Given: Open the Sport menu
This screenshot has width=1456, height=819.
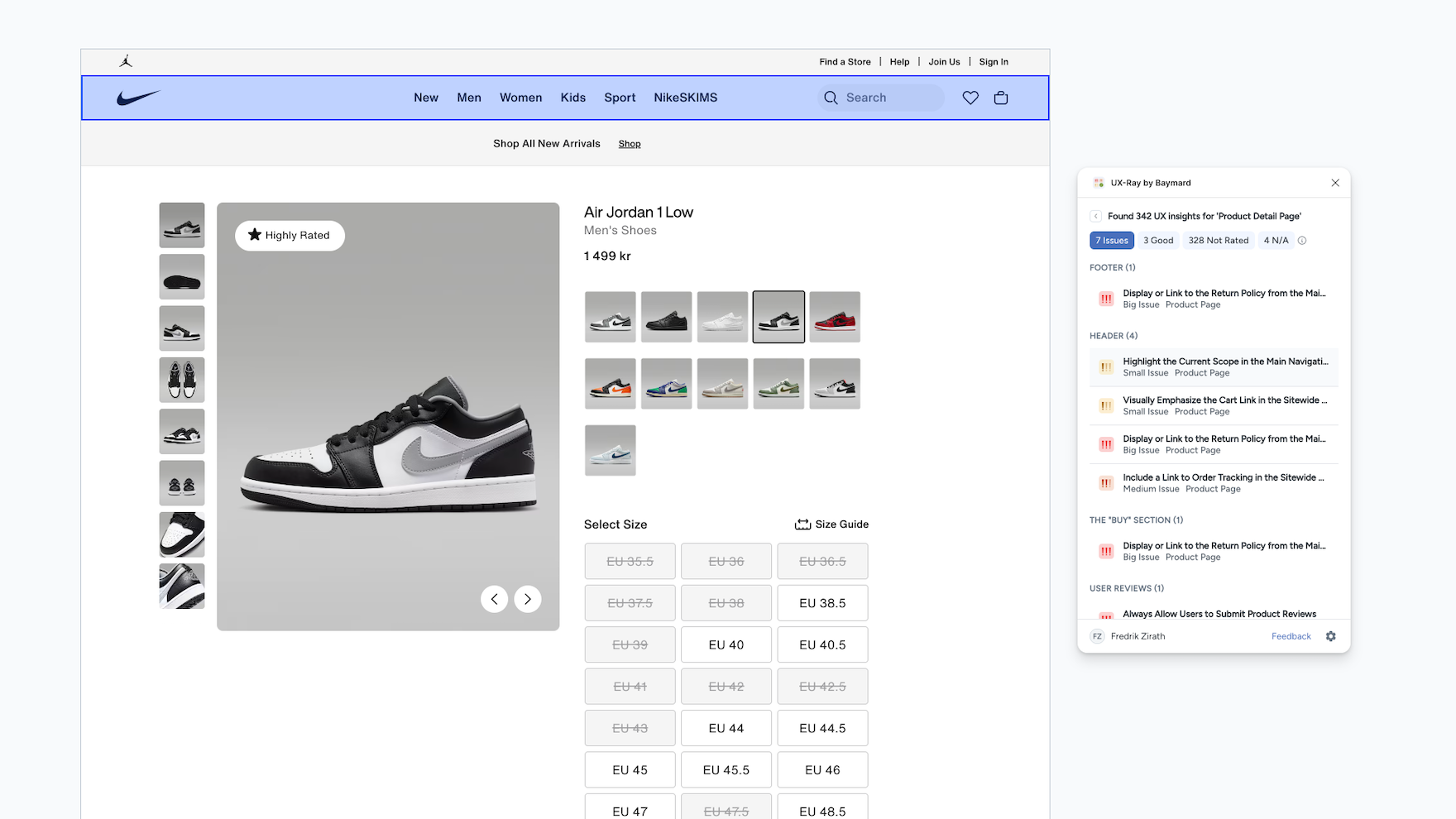Looking at the screenshot, I should 620,98.
